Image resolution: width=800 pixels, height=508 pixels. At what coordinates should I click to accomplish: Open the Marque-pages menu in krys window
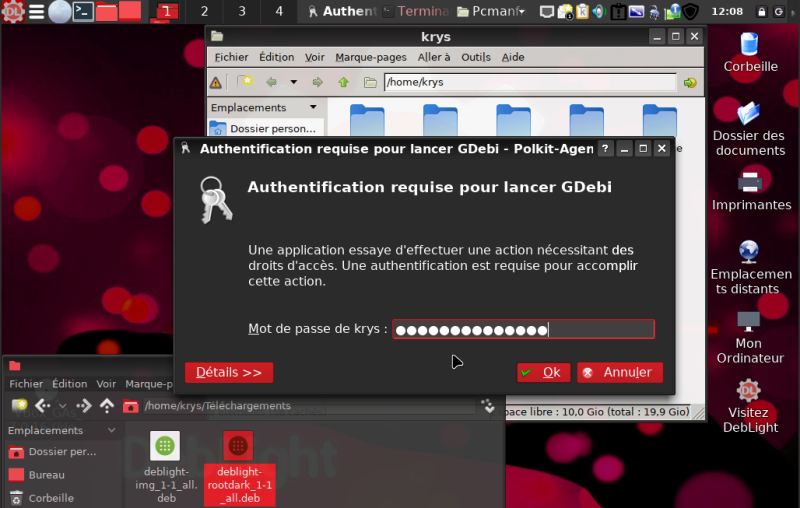tap(371, 57)
